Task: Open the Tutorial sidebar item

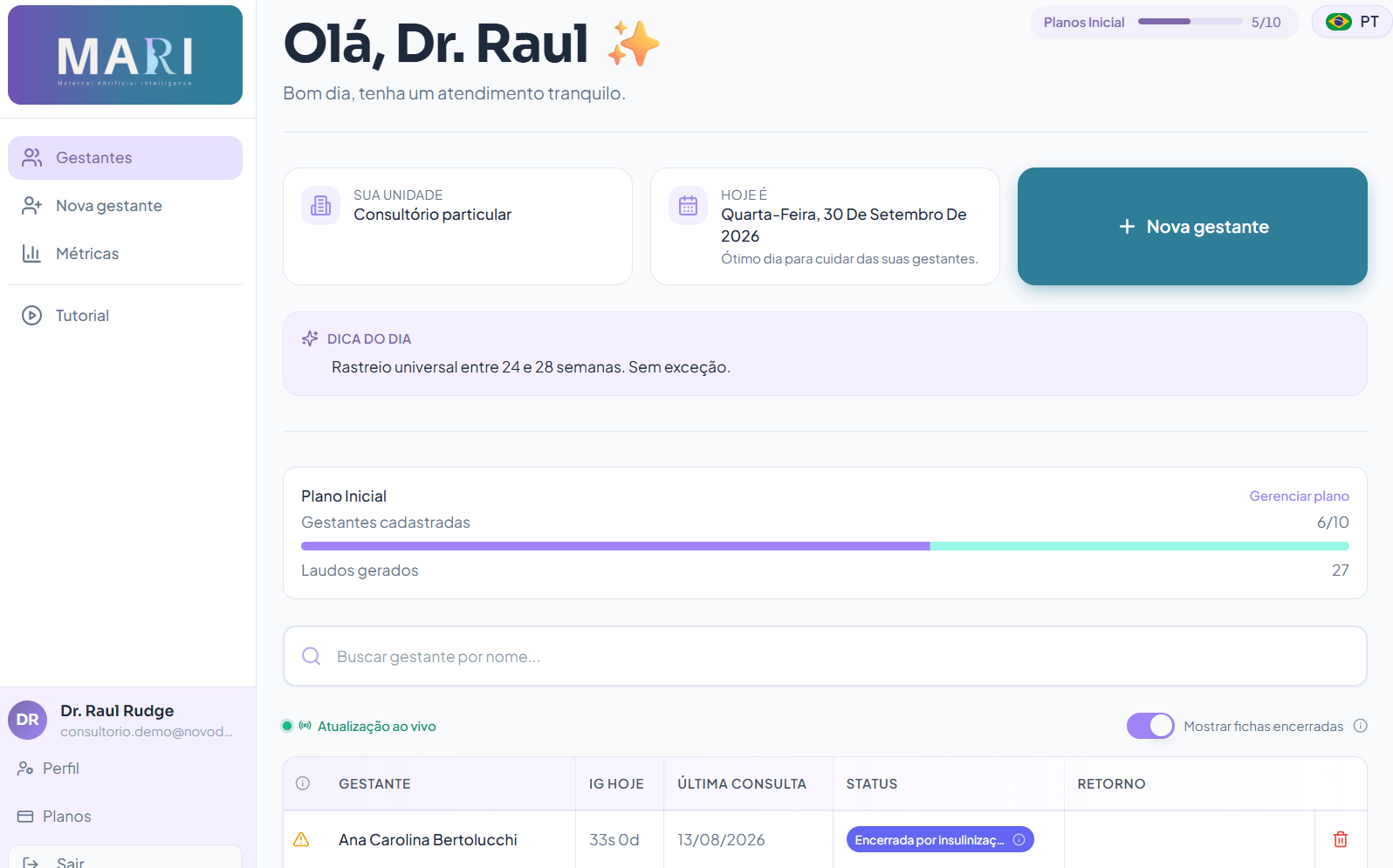Action: [125, 316]
